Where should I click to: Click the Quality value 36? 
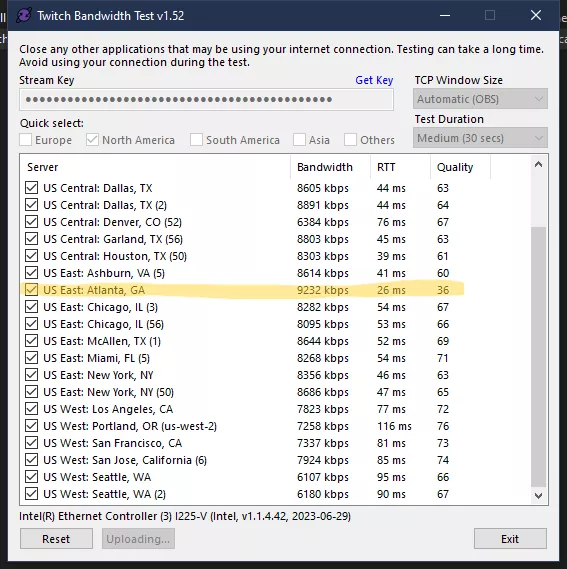[x=443, y=290]
